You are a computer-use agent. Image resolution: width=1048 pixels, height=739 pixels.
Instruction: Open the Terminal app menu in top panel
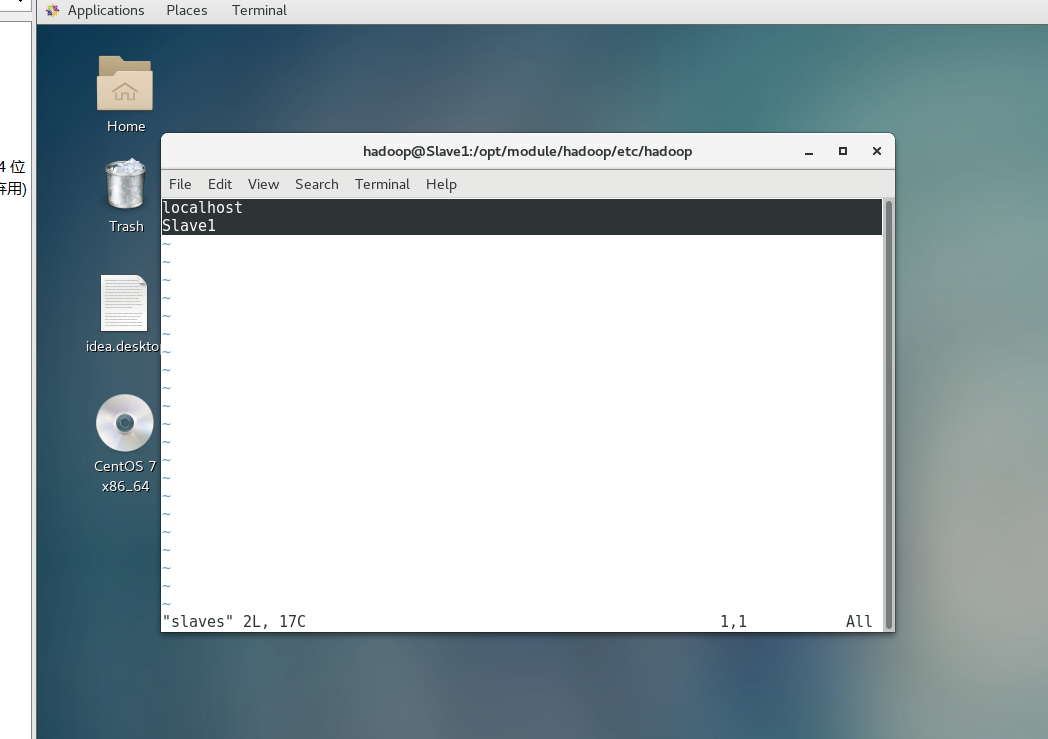click(259, 11)
